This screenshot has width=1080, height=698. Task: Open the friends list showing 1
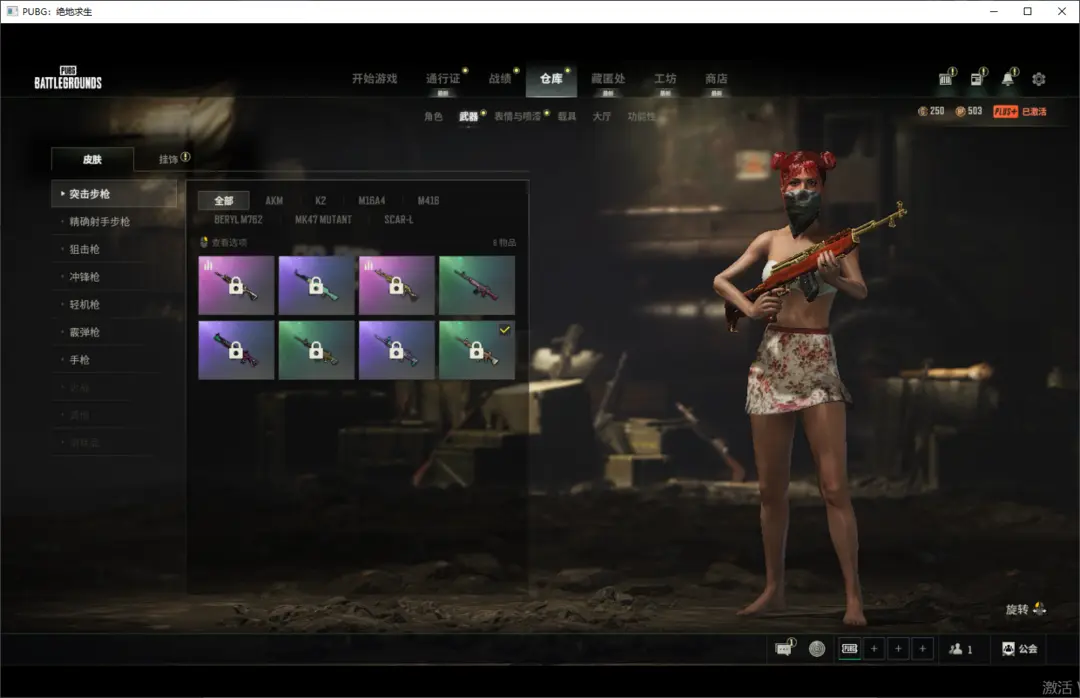961,648
